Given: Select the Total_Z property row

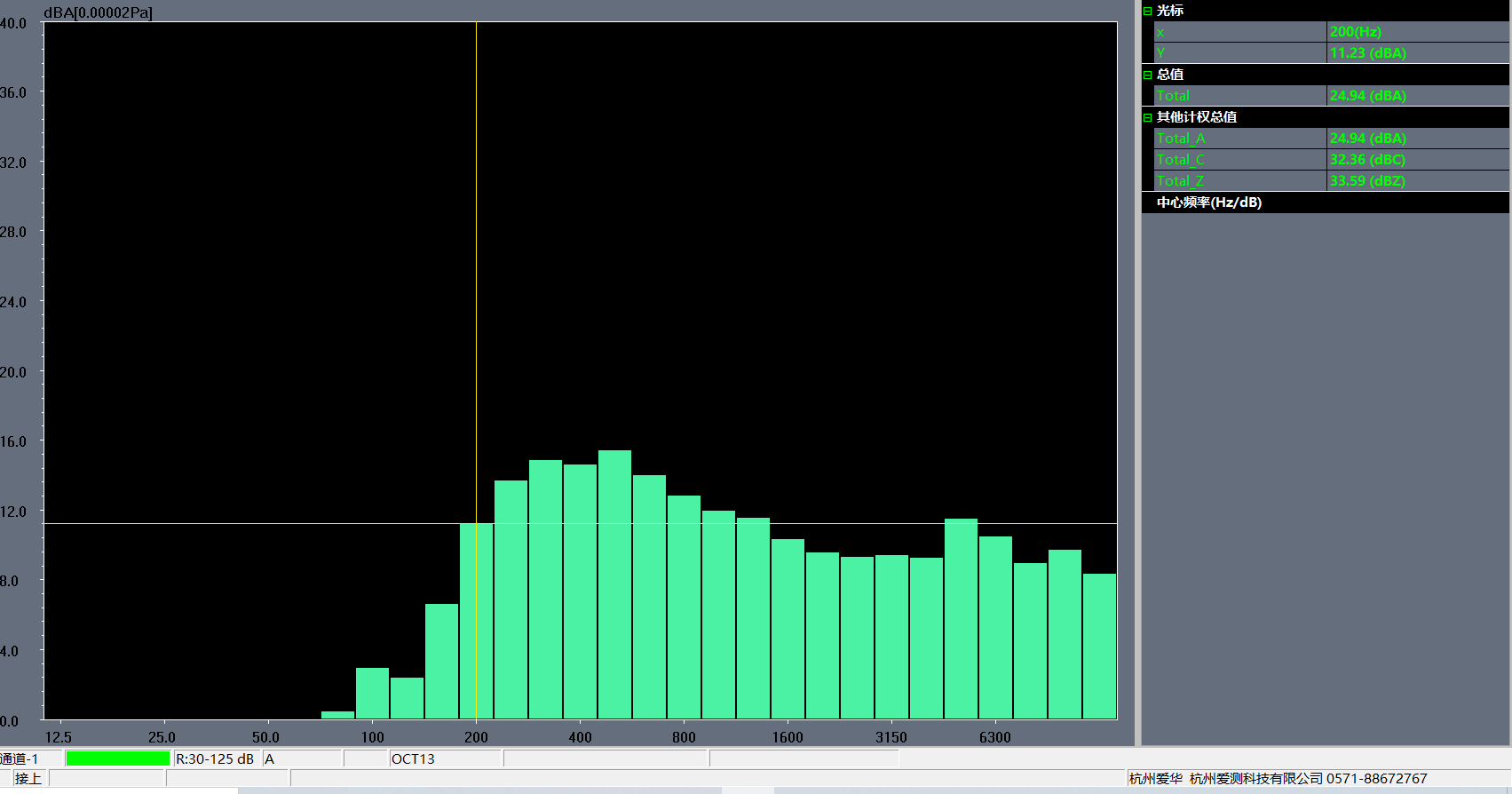Looking at the screenshot, I should tap(1239, 181).
